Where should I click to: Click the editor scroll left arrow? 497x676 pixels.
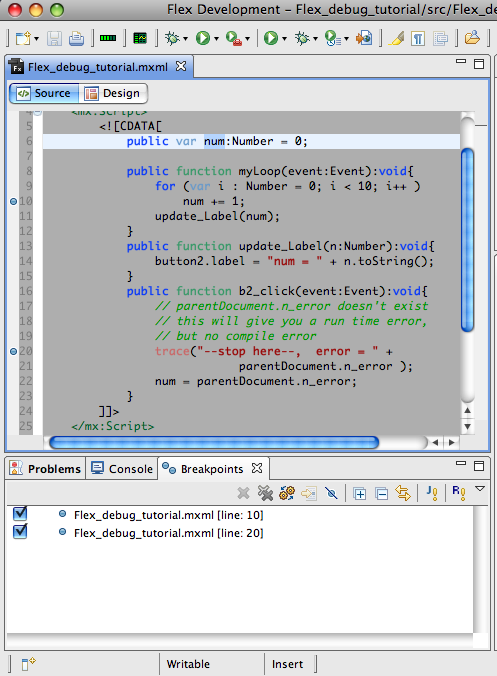pyautogui.click(x=435, y=442)
